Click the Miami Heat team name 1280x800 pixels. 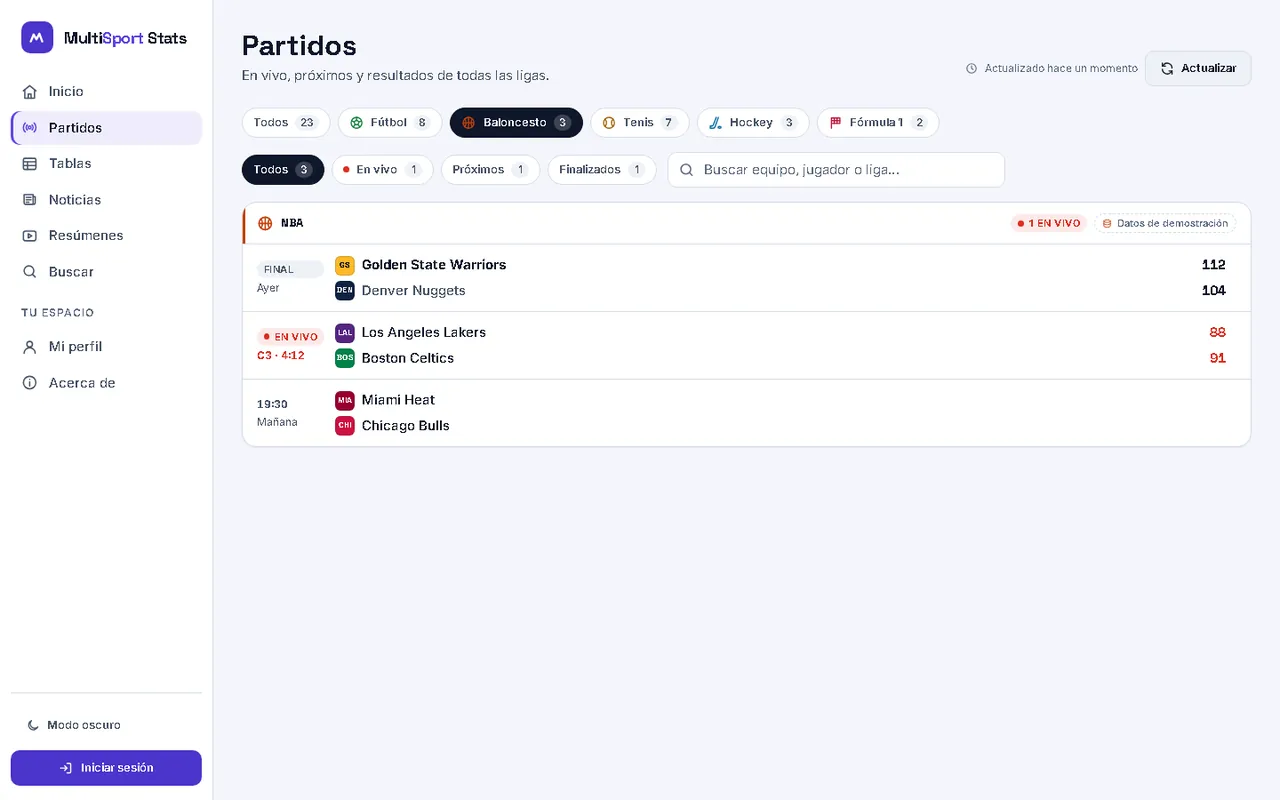pos(398,400)
